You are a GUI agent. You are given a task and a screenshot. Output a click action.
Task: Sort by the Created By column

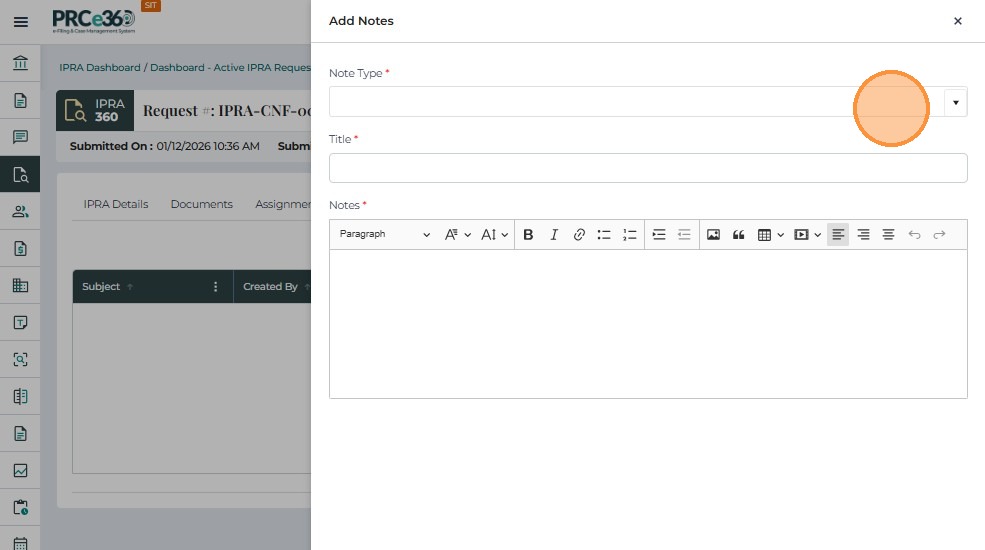[271, 286]
